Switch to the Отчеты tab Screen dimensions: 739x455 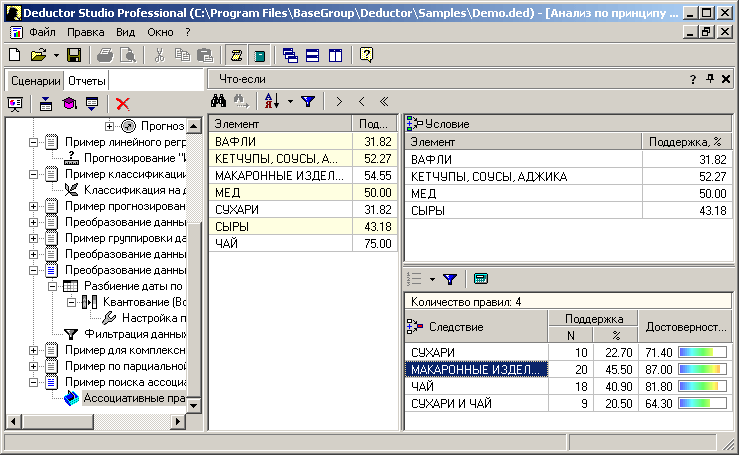click(86, 80)
